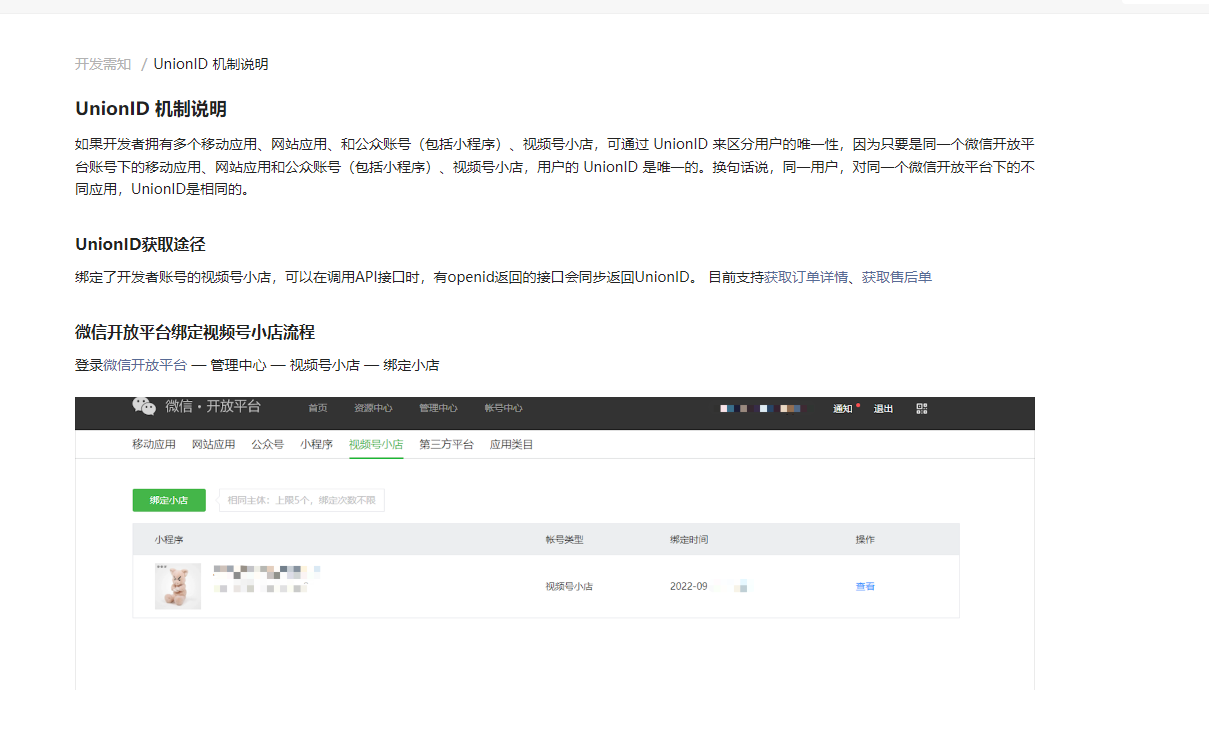Click the UnionID获取途径 heading
1209x729 pixels.
pyautogui.click(x=140, y=244)
